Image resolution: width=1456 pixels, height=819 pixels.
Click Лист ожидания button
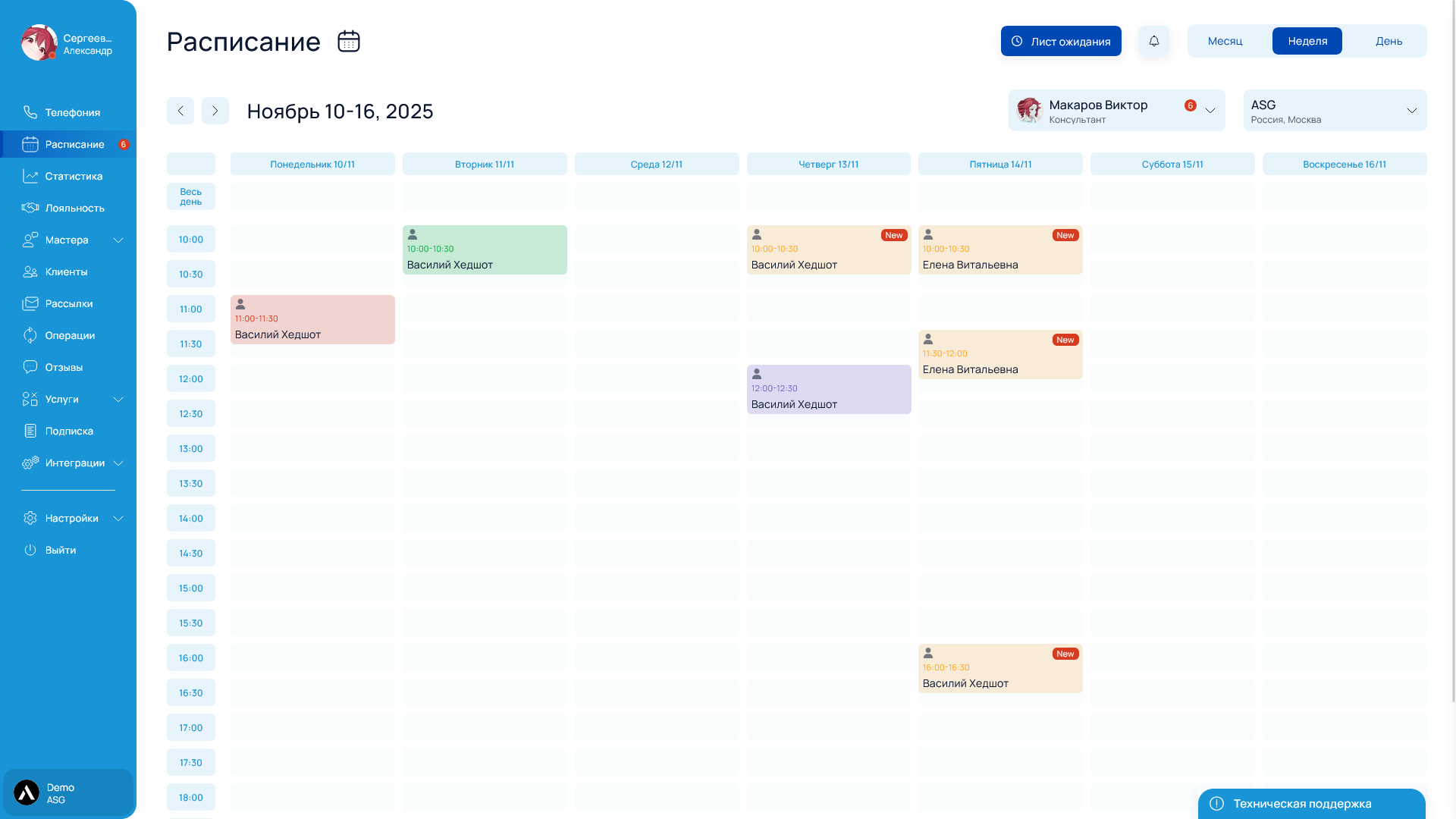point(1060,41)
